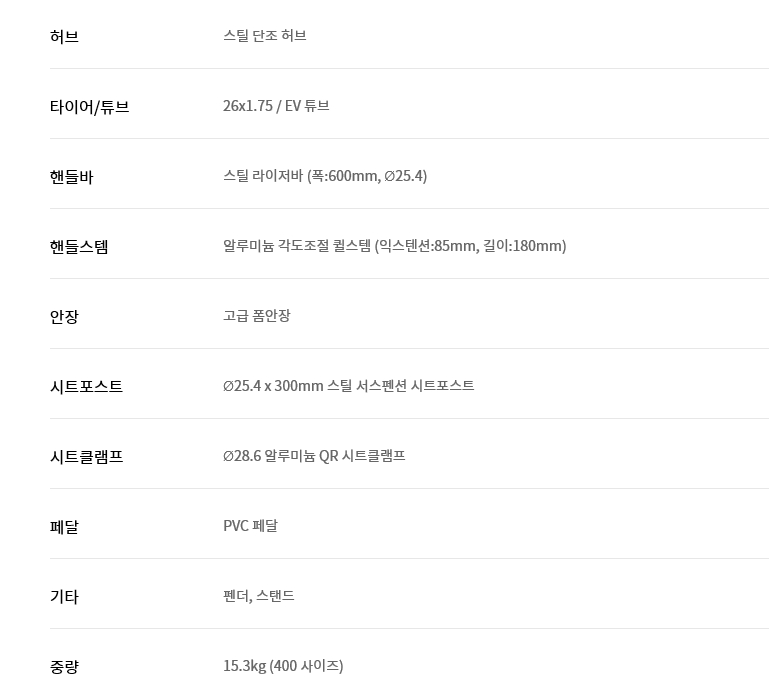Click the 중량 spec label

tap(64, 667)
